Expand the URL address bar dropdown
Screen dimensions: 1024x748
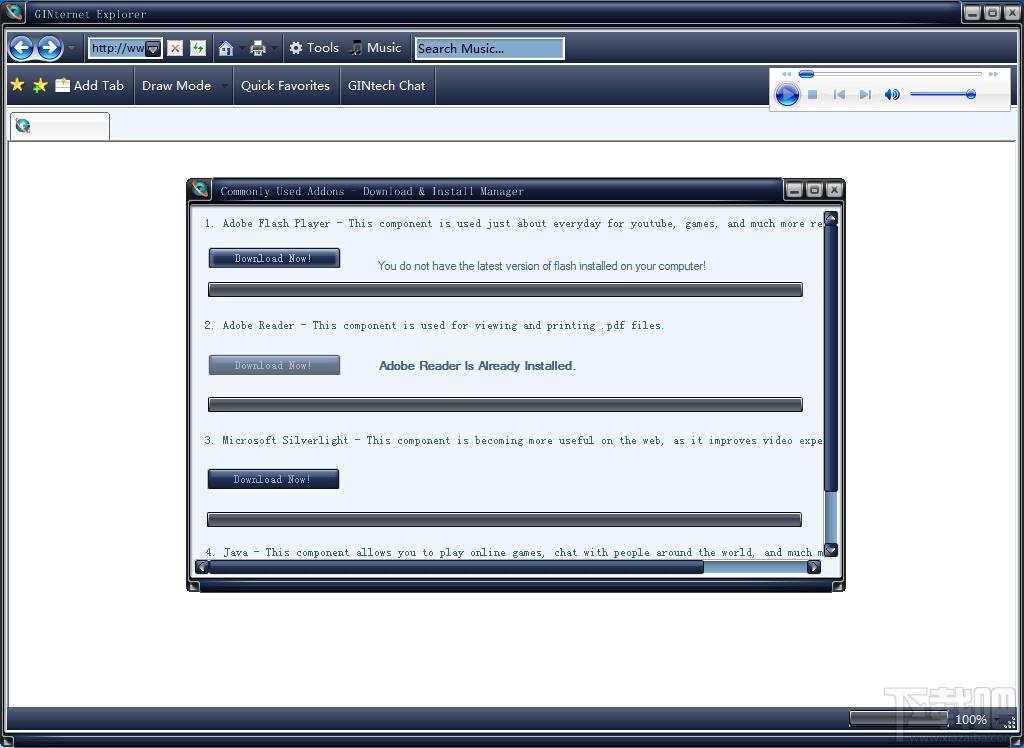click(x=152, y=48)
